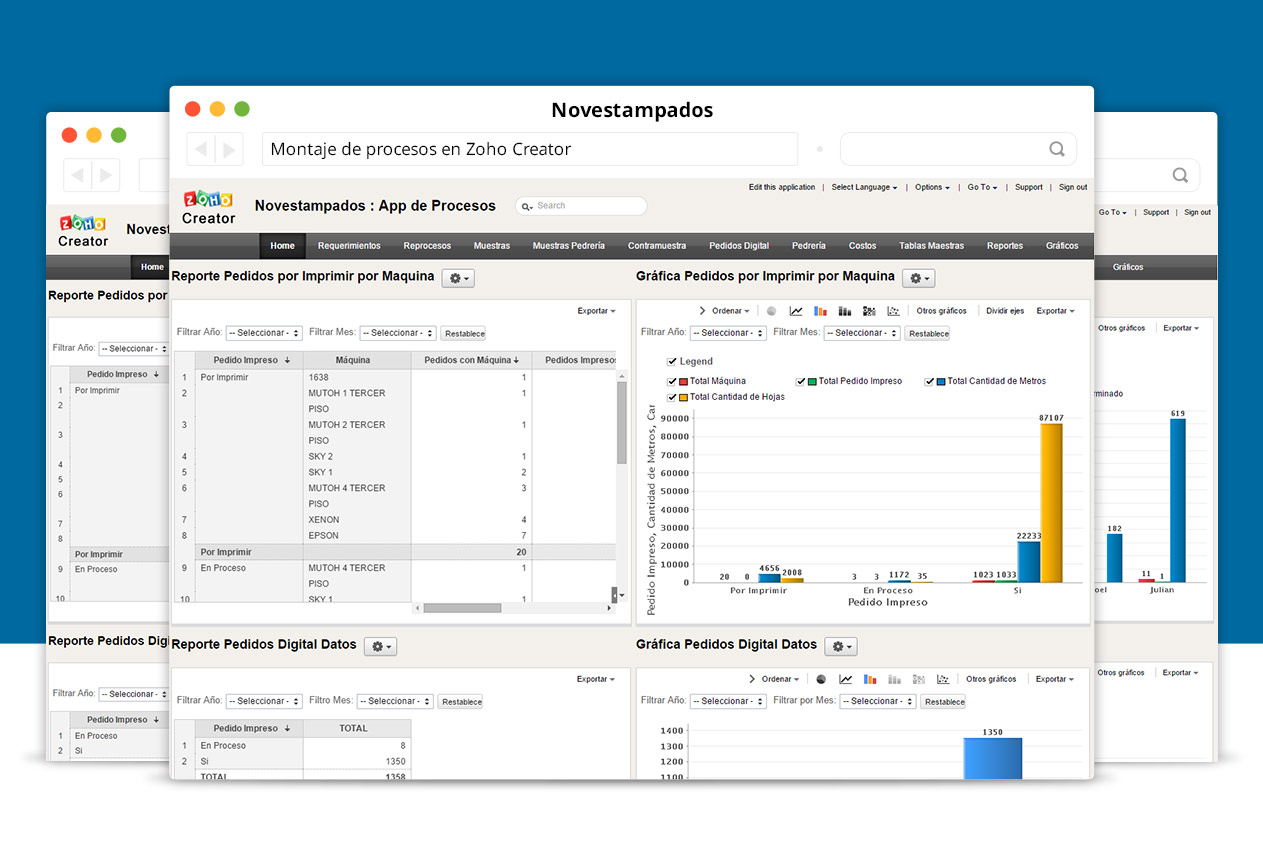Click Pedidos con Máquina column header
Viewport: 1263px width, 860px height.
(x=471, y=360)
